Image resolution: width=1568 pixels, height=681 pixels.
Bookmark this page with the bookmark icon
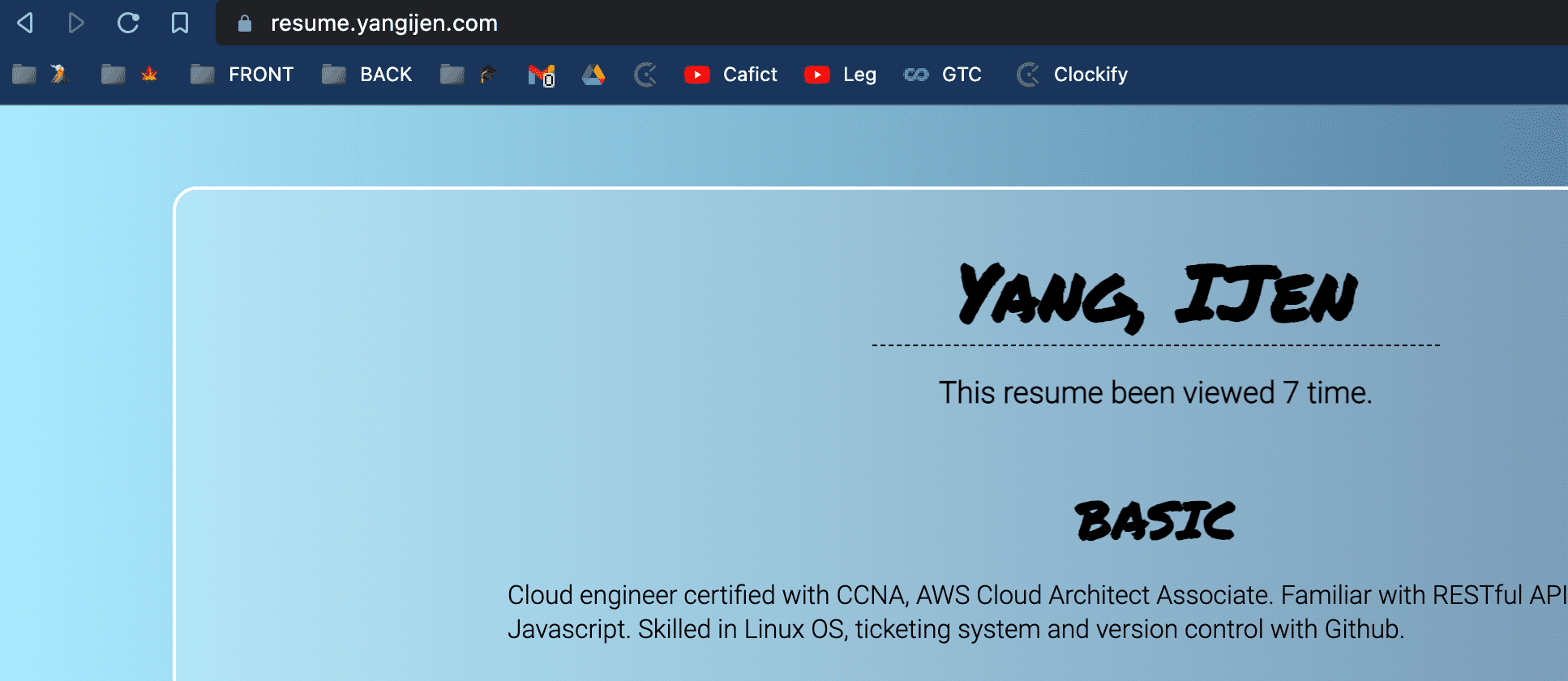point(180,23)
